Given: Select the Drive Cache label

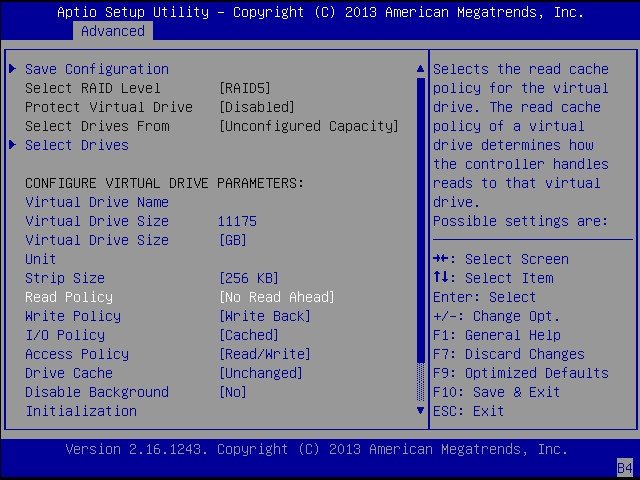Looking at the screenshot, I should (69, 373).
